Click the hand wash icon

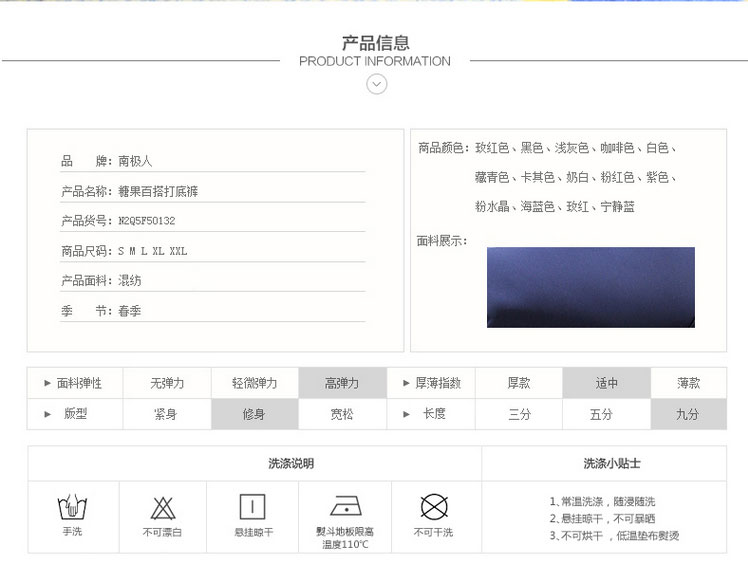(x=72, y=506)
